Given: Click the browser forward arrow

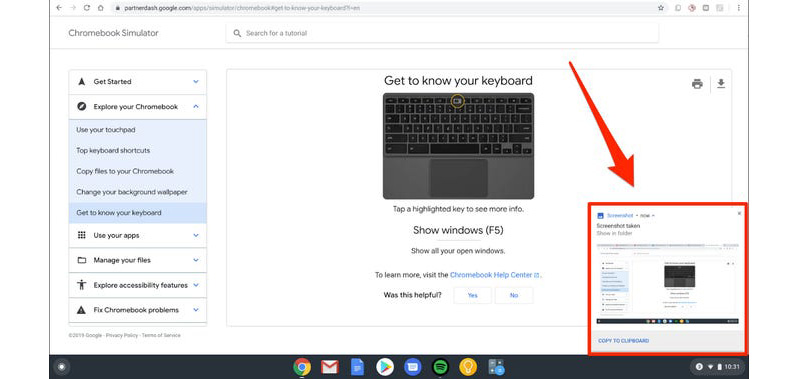Looking at the screenshot, I should (73, 8).
